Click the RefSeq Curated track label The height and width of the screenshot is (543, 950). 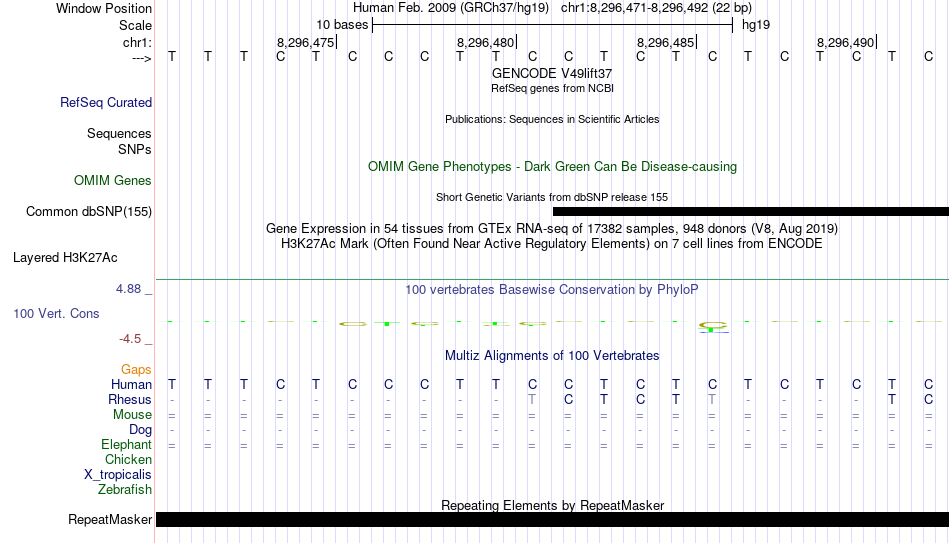click(105, 102)
